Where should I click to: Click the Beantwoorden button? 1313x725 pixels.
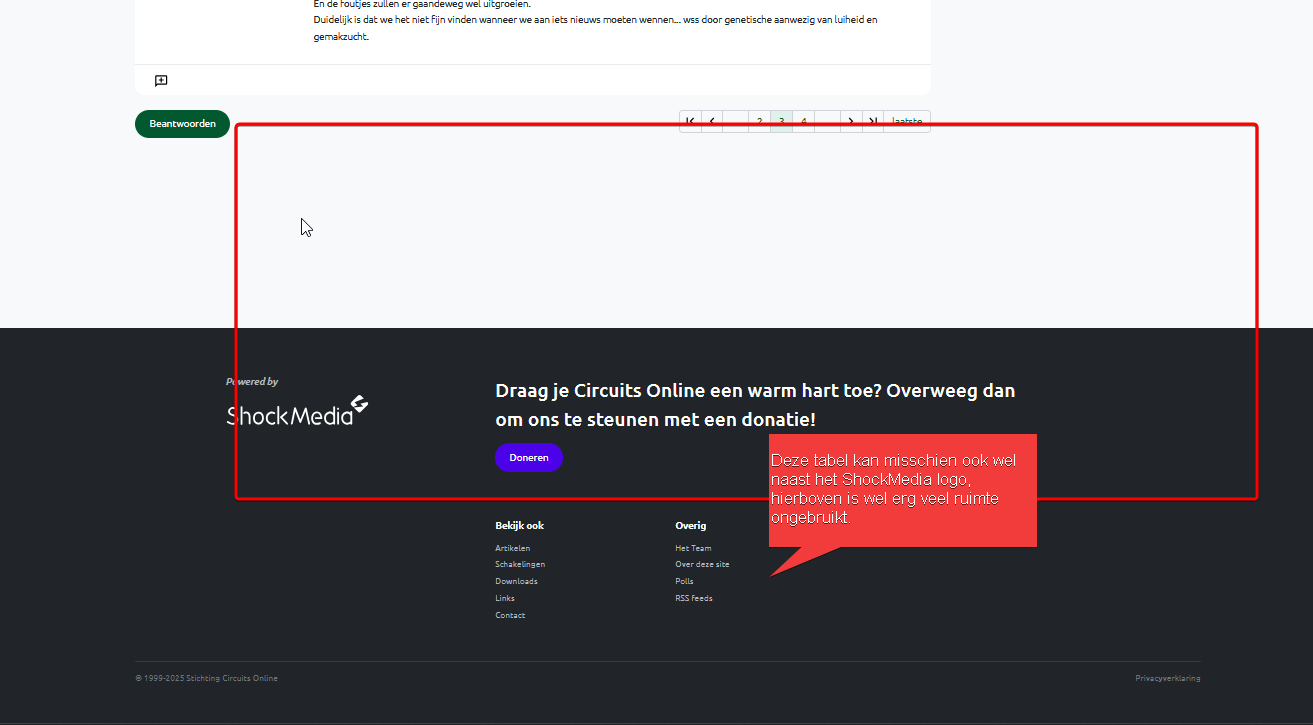click(182, 124)
